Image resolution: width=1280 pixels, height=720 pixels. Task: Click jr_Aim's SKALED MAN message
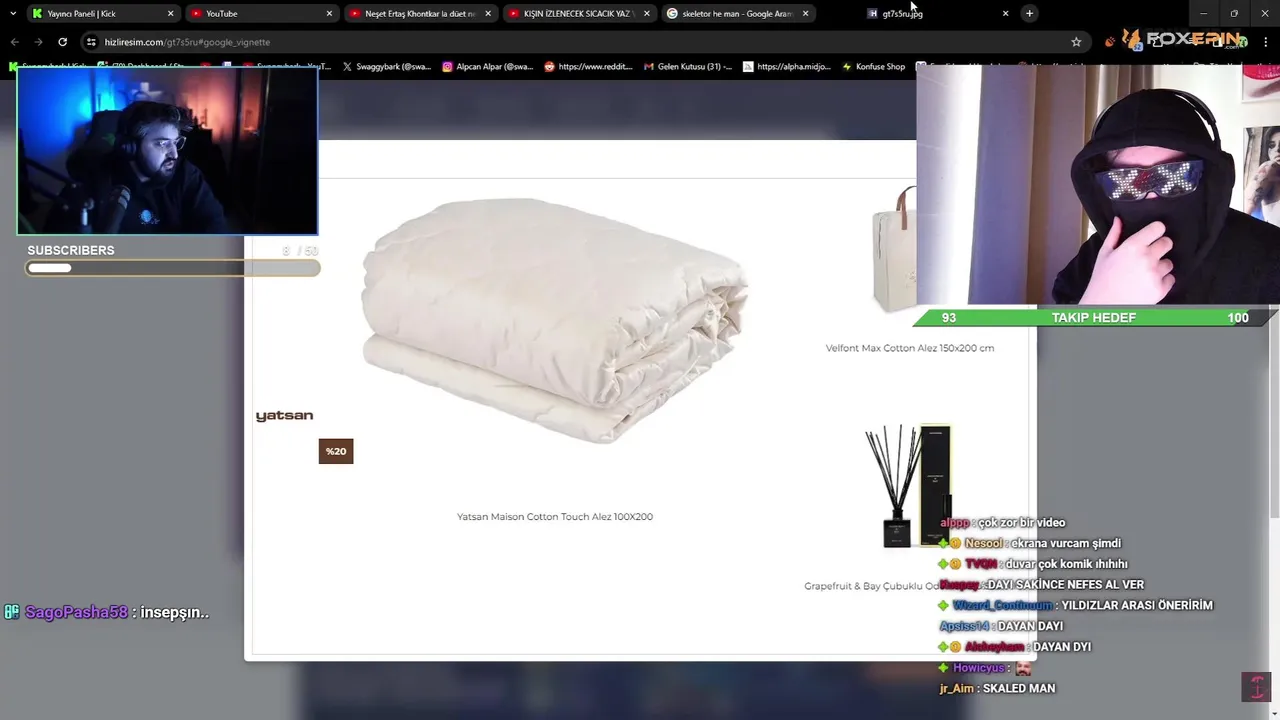[997, 688]
